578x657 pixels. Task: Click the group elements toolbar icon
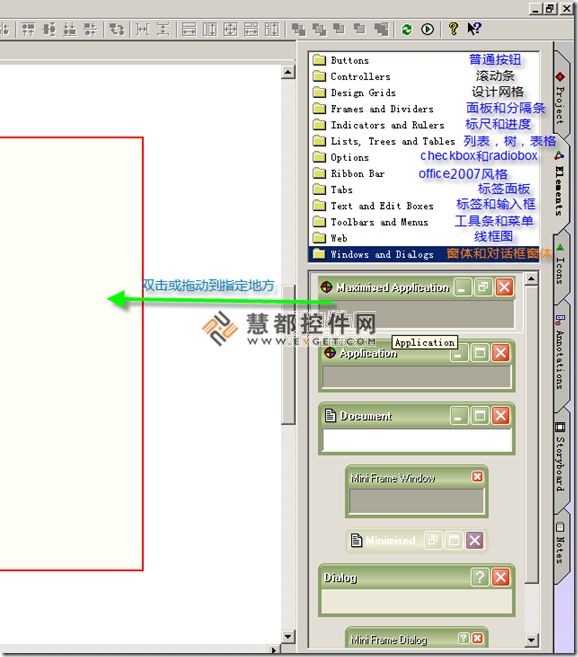(381, 29)
